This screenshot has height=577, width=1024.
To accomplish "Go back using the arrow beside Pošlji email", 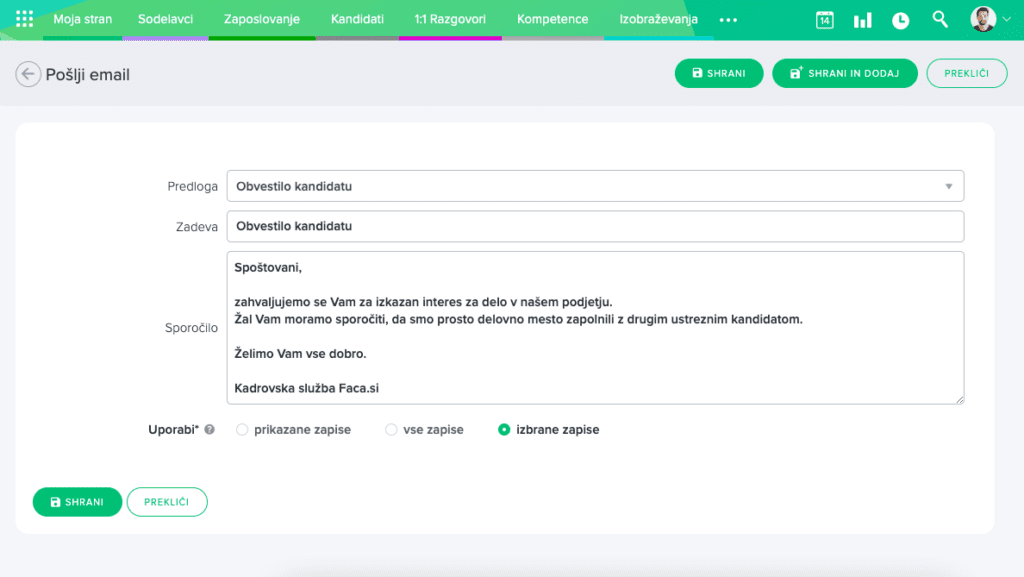I will tap(28, 74).
